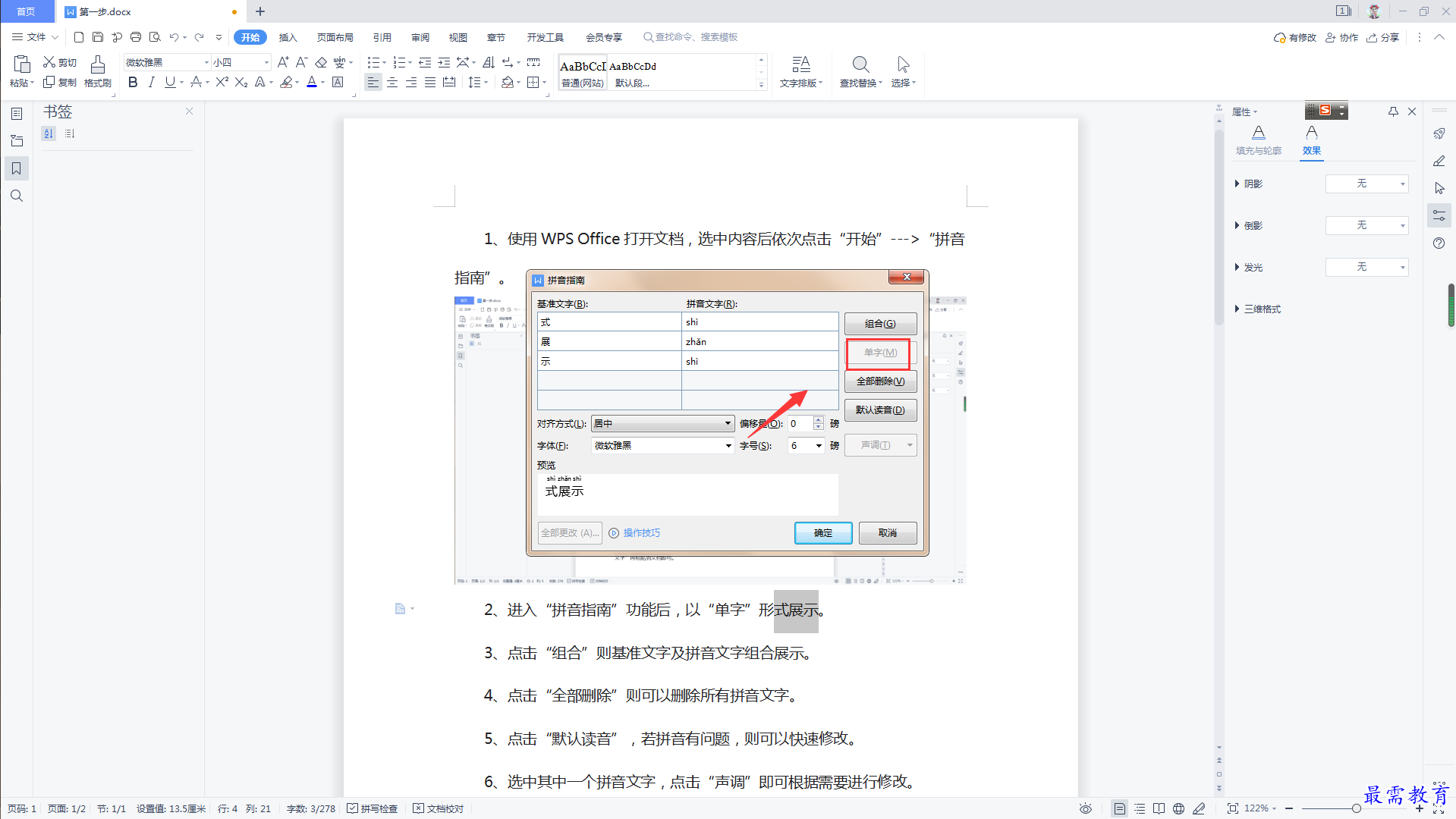Click the Sort icon in paragraph group

pos(489,62)
